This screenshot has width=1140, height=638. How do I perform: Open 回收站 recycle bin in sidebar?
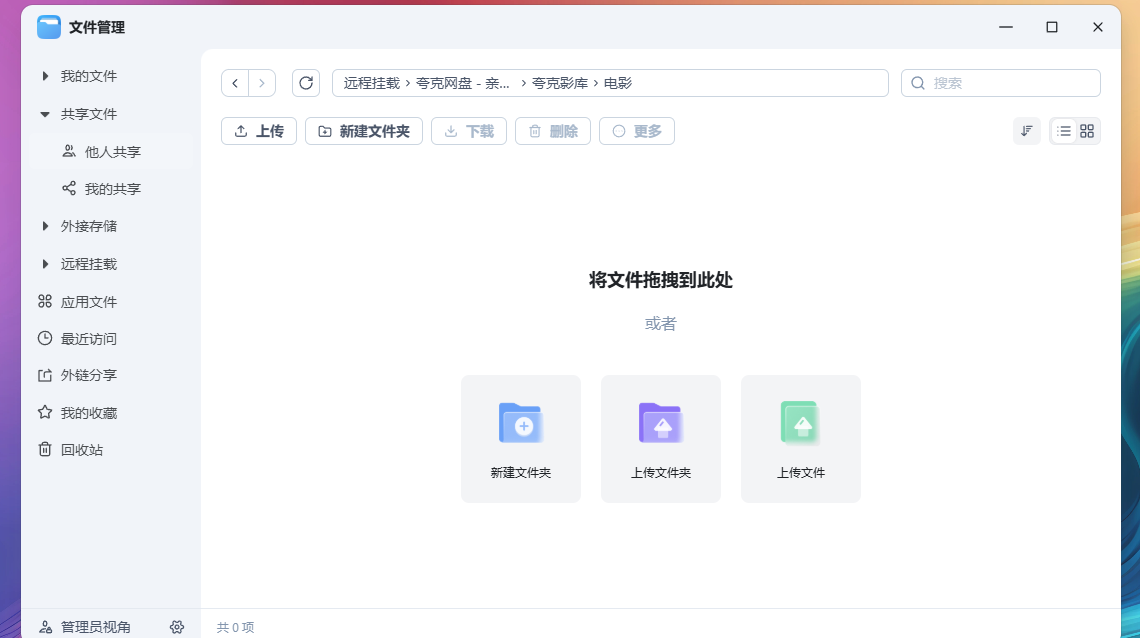82,450
